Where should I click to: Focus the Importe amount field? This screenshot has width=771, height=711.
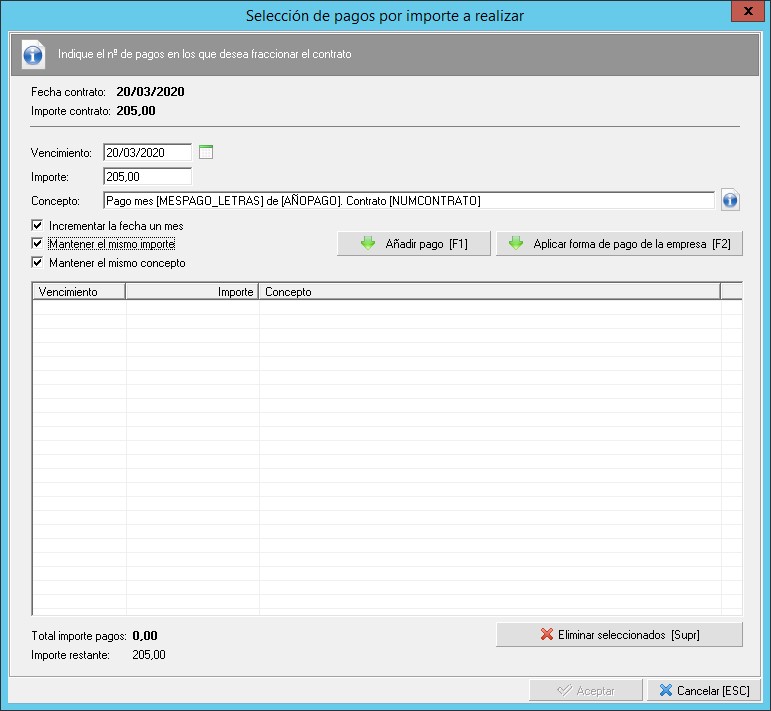point(147,177)
